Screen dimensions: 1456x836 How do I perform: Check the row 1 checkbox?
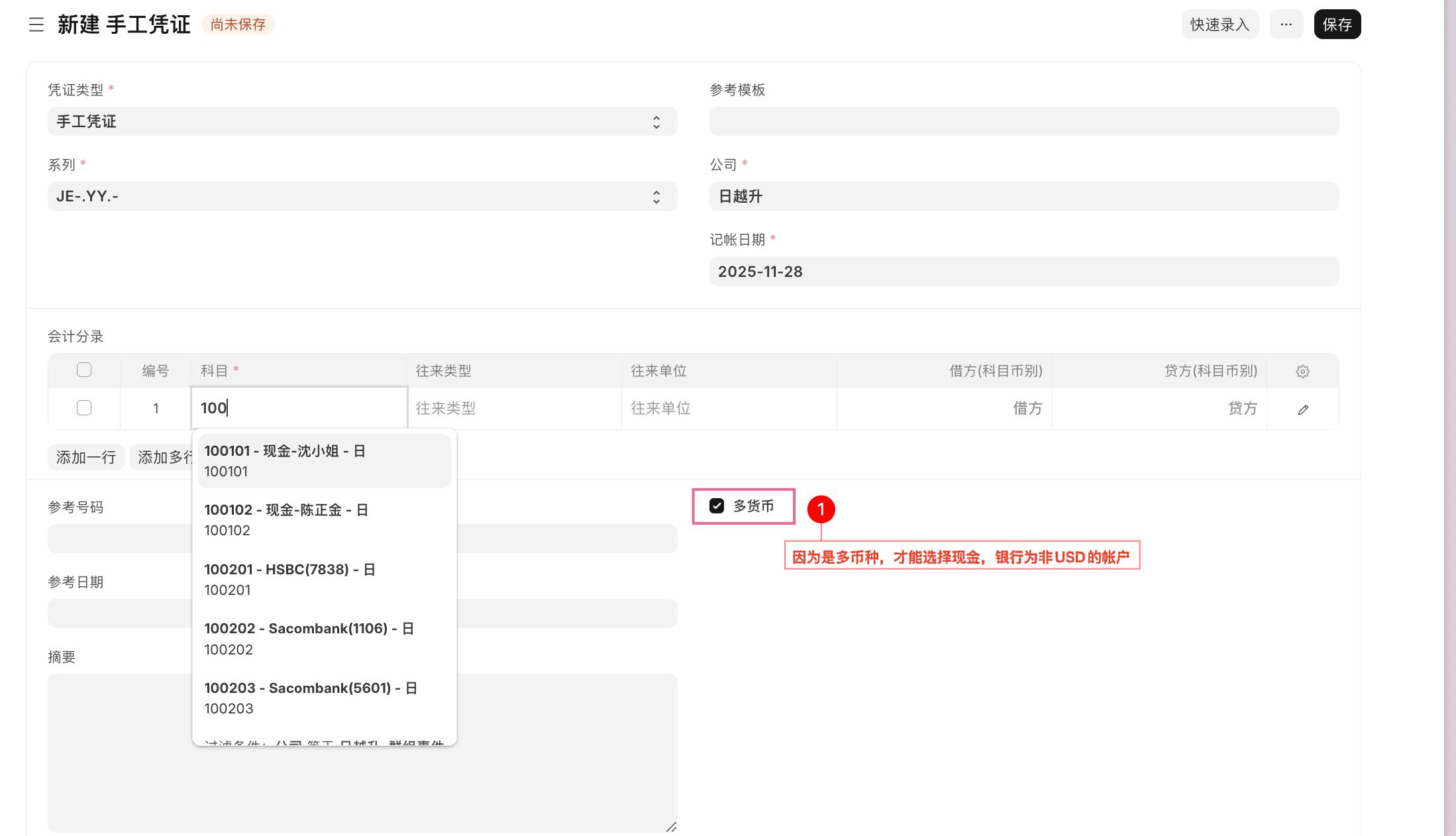(84, 408)
